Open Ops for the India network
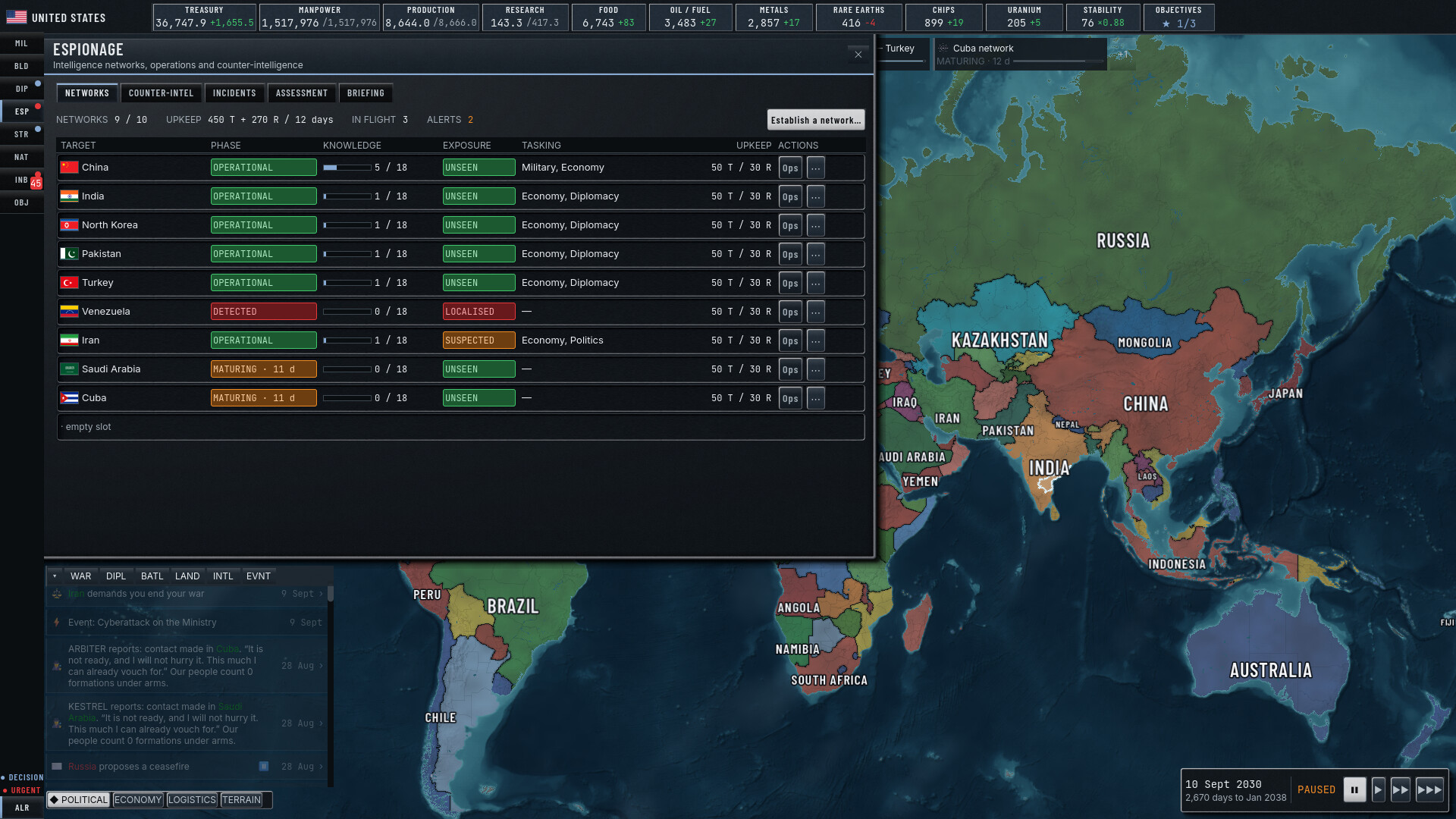 790,196
